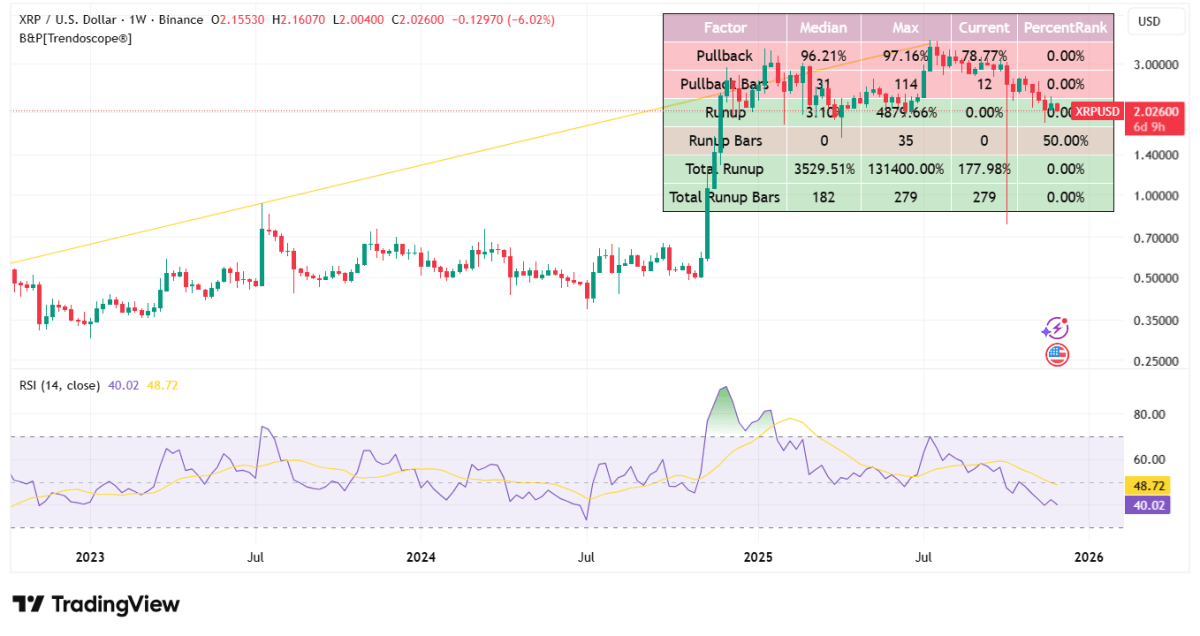
Task: Click the 2025 label on time axis
Action: 758,556
